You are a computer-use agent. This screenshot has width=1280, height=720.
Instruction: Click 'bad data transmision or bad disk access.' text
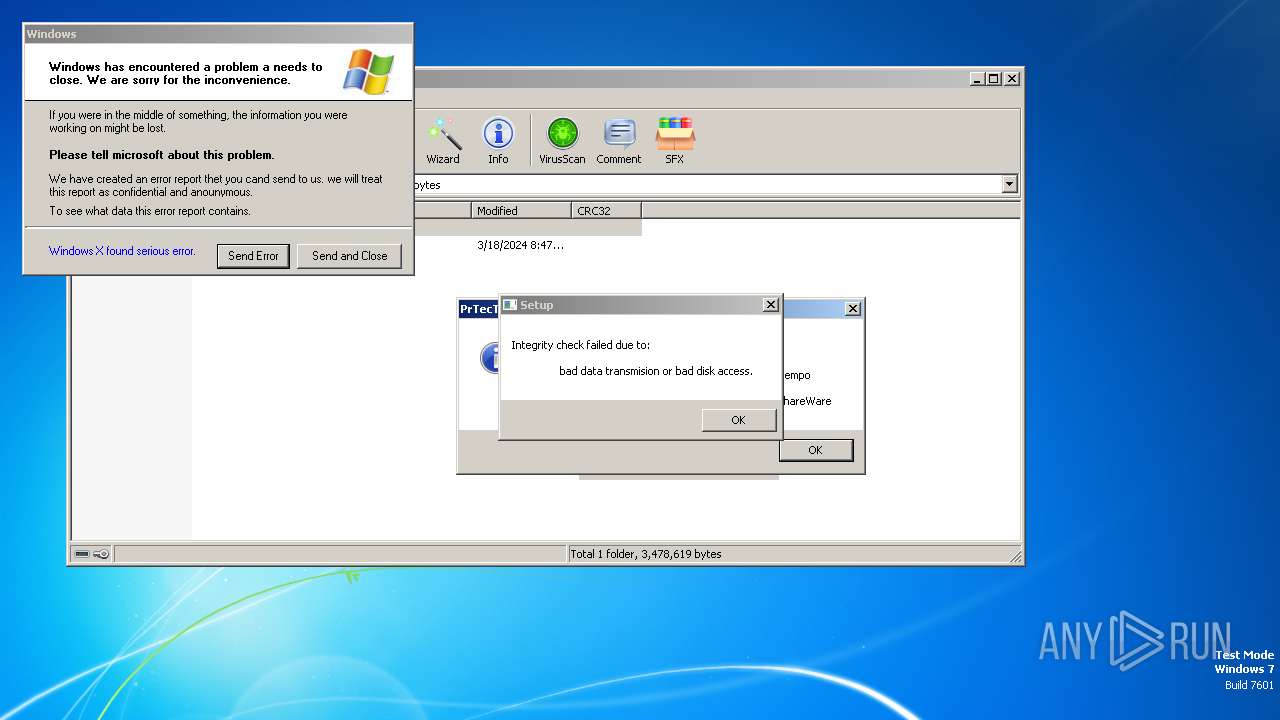(x=656, y=371)
